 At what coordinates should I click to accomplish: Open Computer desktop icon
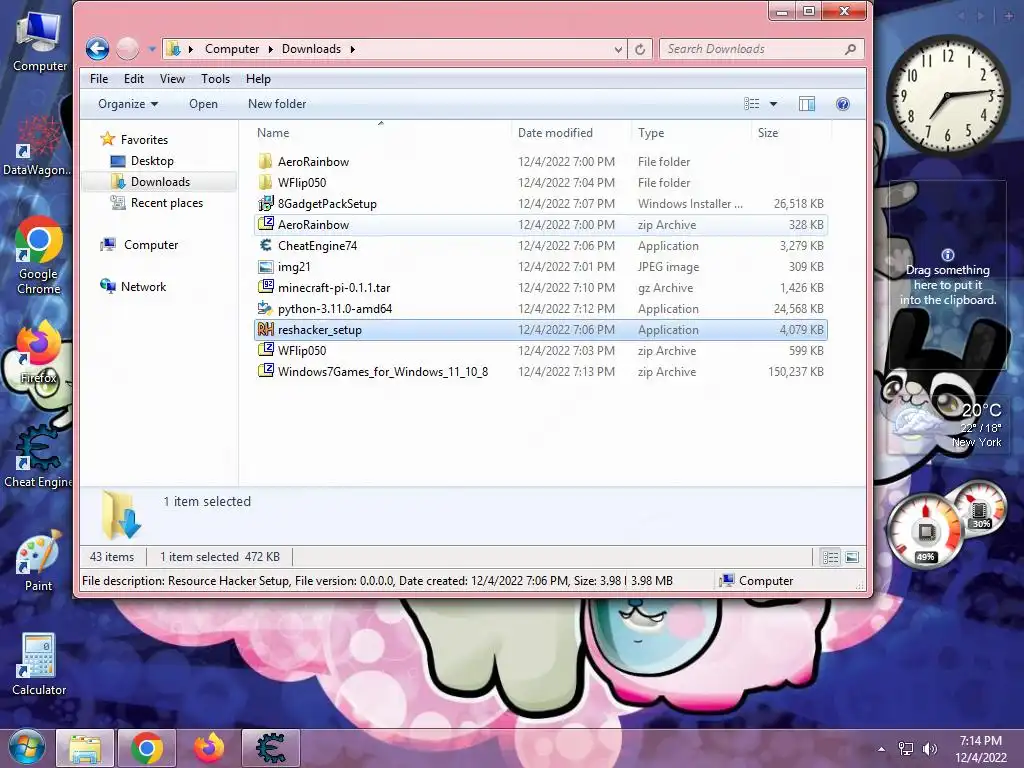point(39,40)
